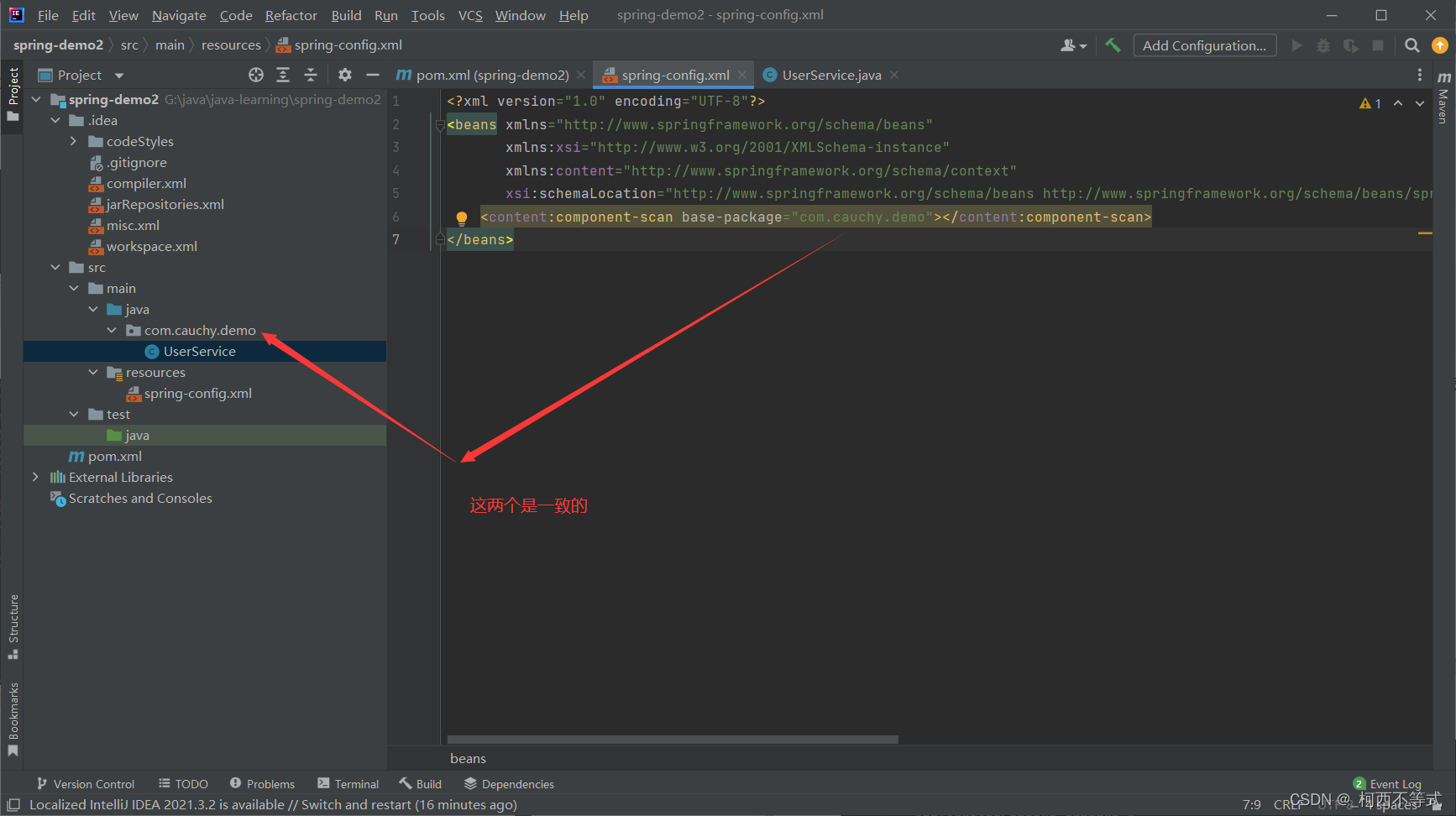Viewport: 1456px width, 816px height.
Task: Open the Refactor menu
Action: point(291,15)
